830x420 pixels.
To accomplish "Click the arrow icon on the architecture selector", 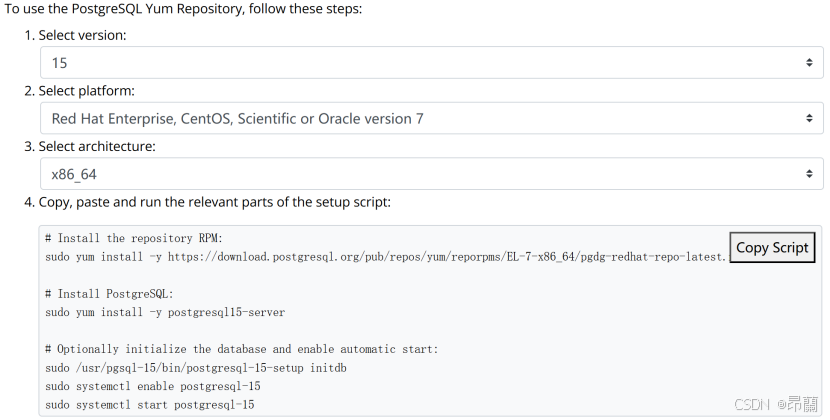I will pos(809,174).
